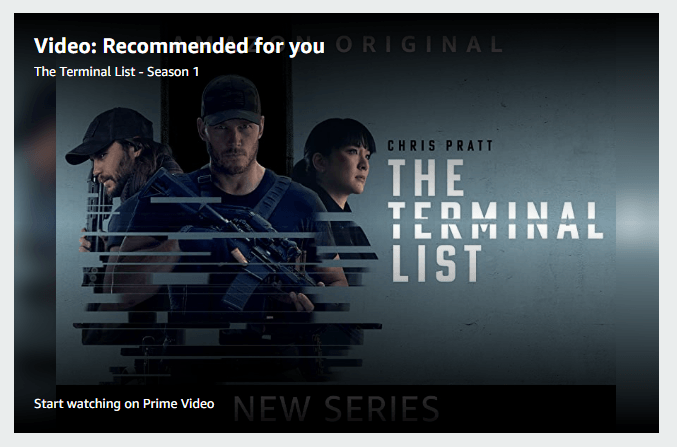Click the word TERMINAL in the poster title
Viewport: 677px width, 447px height.
[496, 220]
